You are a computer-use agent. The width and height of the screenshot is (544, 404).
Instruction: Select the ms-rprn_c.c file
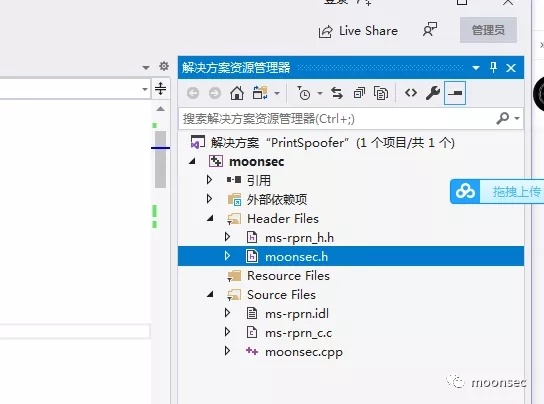298,333
